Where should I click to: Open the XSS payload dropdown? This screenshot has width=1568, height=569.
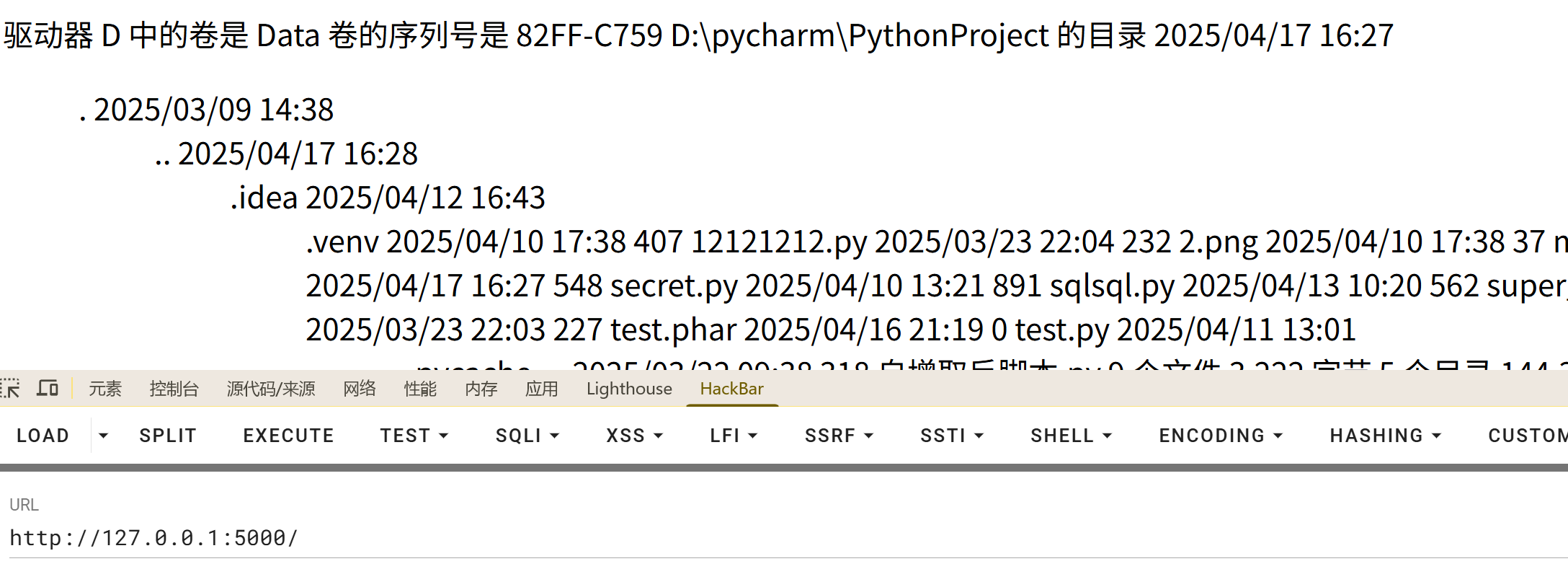pyautogui.click(x=634, y=436)
